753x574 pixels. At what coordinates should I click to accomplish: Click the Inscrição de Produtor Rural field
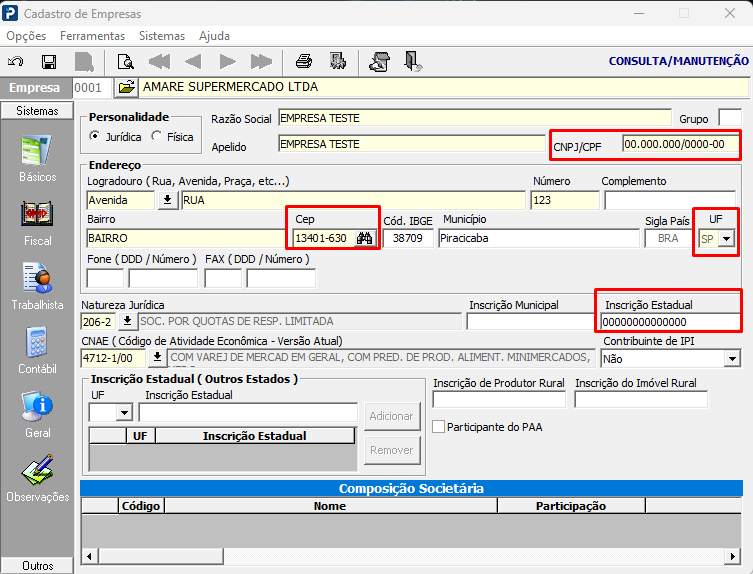[x=499, y=400]
